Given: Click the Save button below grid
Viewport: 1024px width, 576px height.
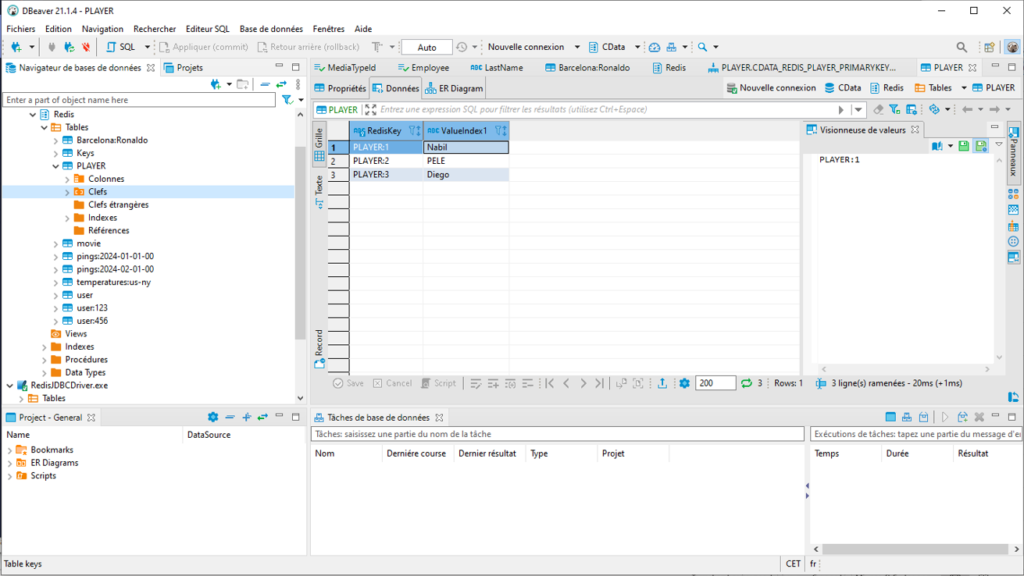Looking at the screenshot, I should pos(348,383).
